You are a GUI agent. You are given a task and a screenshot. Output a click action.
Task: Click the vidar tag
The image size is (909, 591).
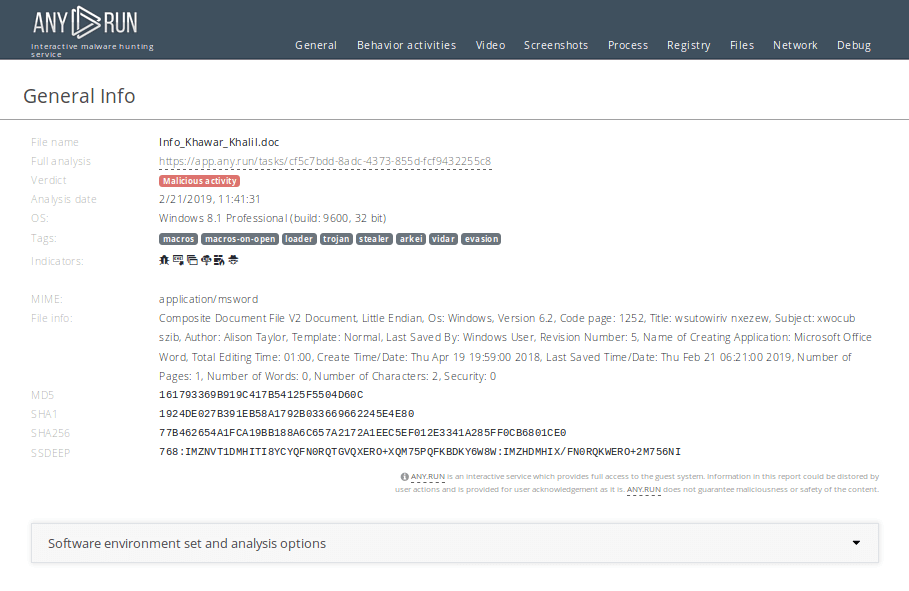coord(443,239)
